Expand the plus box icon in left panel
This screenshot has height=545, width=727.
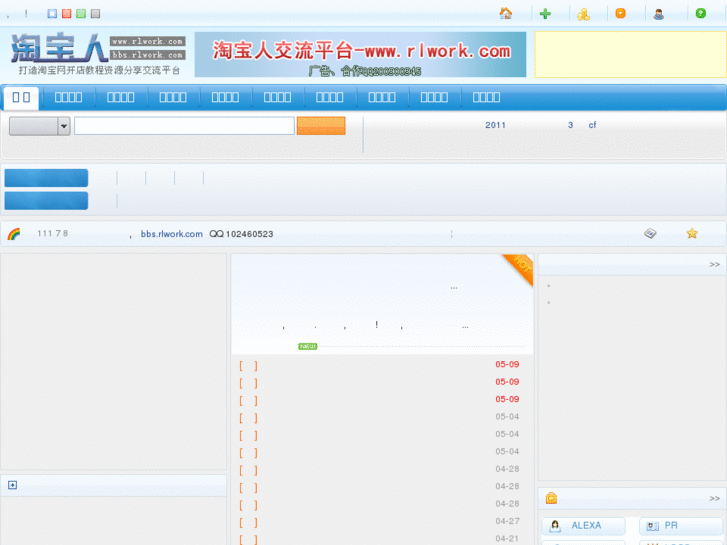(13, 485)
